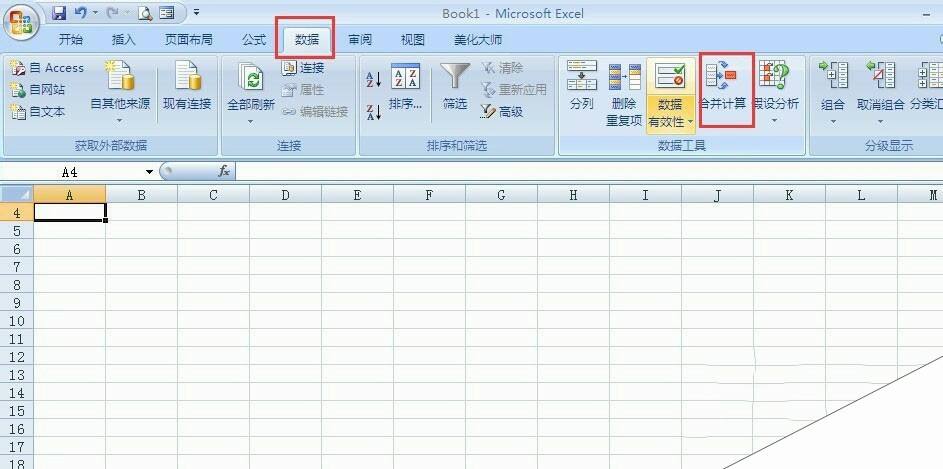The height and width of the screenshot is (469, 943).
Task: Open the 自其他来源 dropdown
Action: tap(120, 93)
